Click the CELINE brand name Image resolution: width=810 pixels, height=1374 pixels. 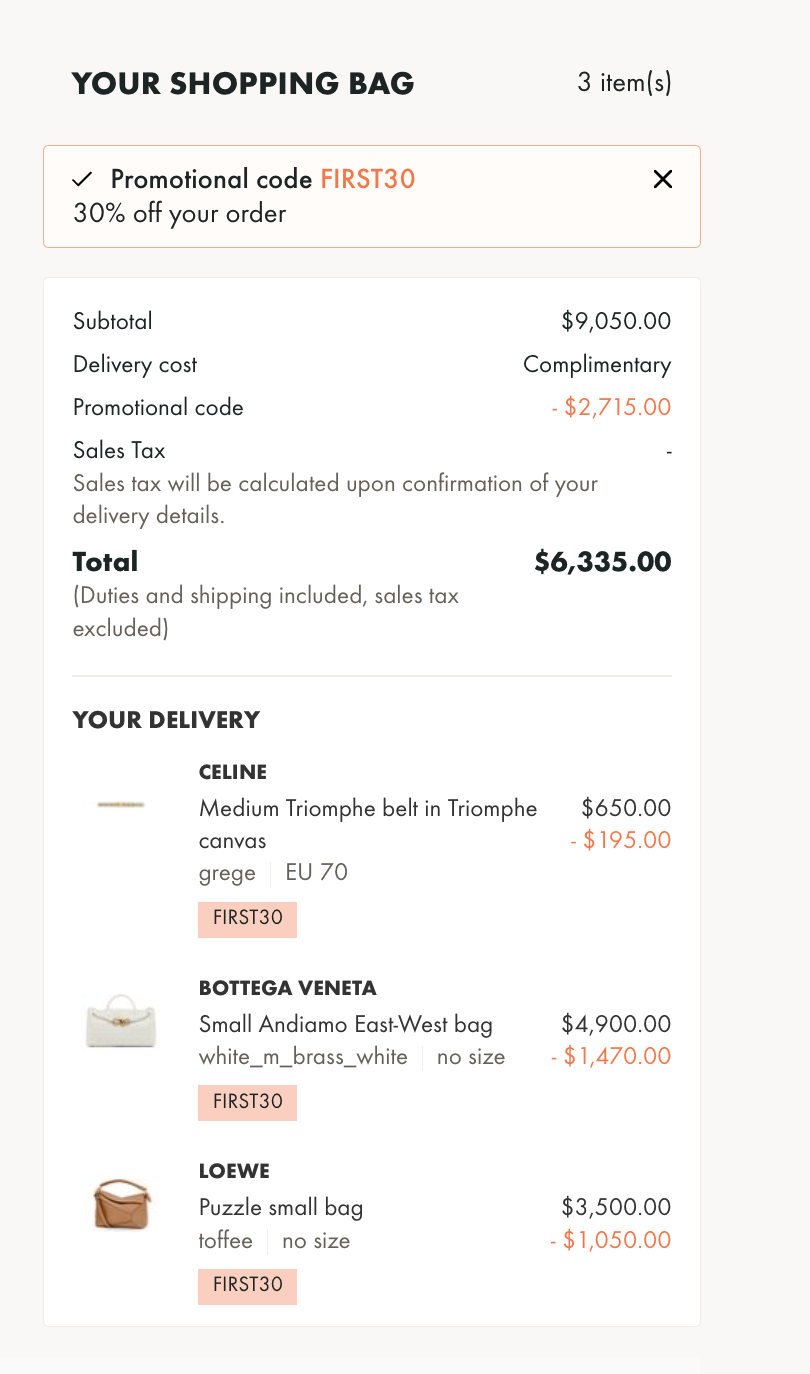pyautogui.click(x=233, y=772)
